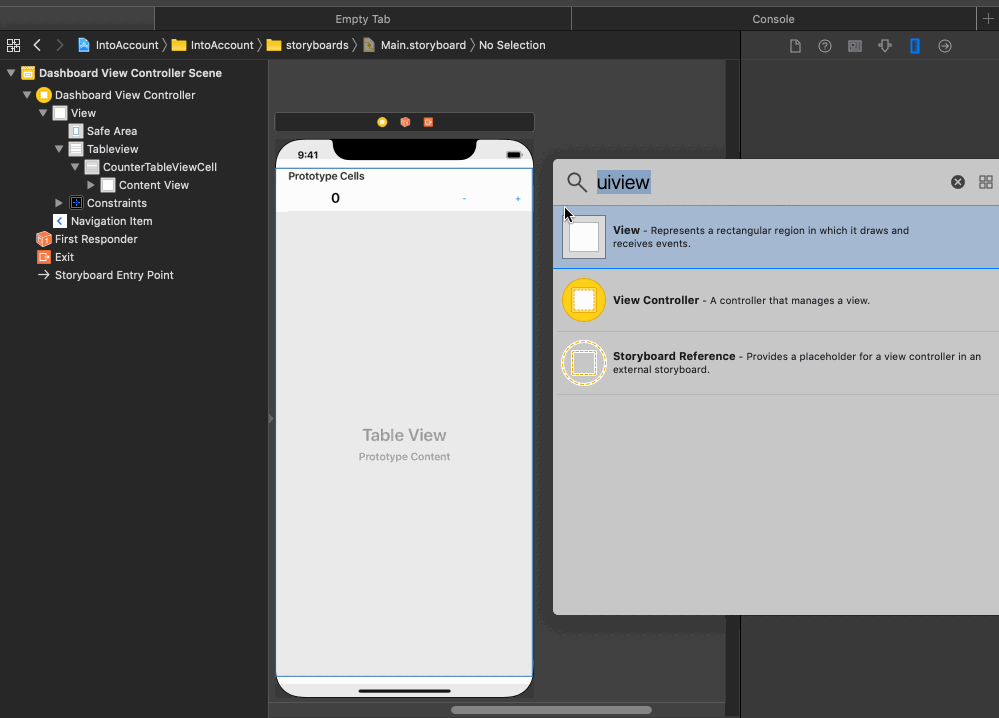Screen dimensions: 999x718
Task: Open the Connections inspector
Action: 945,45
